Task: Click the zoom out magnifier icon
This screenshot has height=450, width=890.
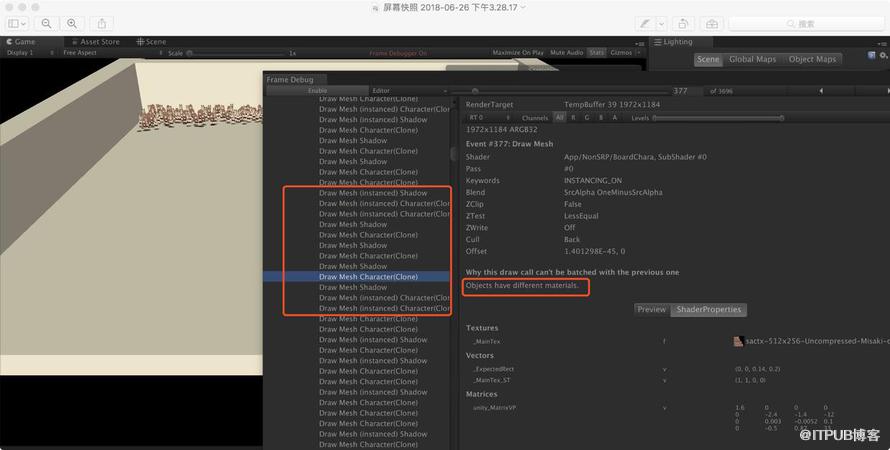Action: (47, 23)
